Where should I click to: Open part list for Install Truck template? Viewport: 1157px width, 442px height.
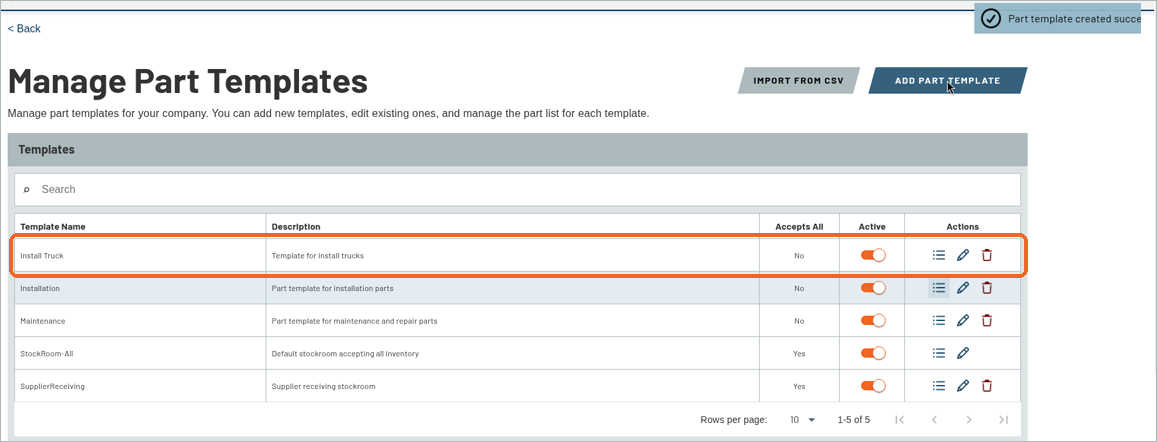pos(939,255)
